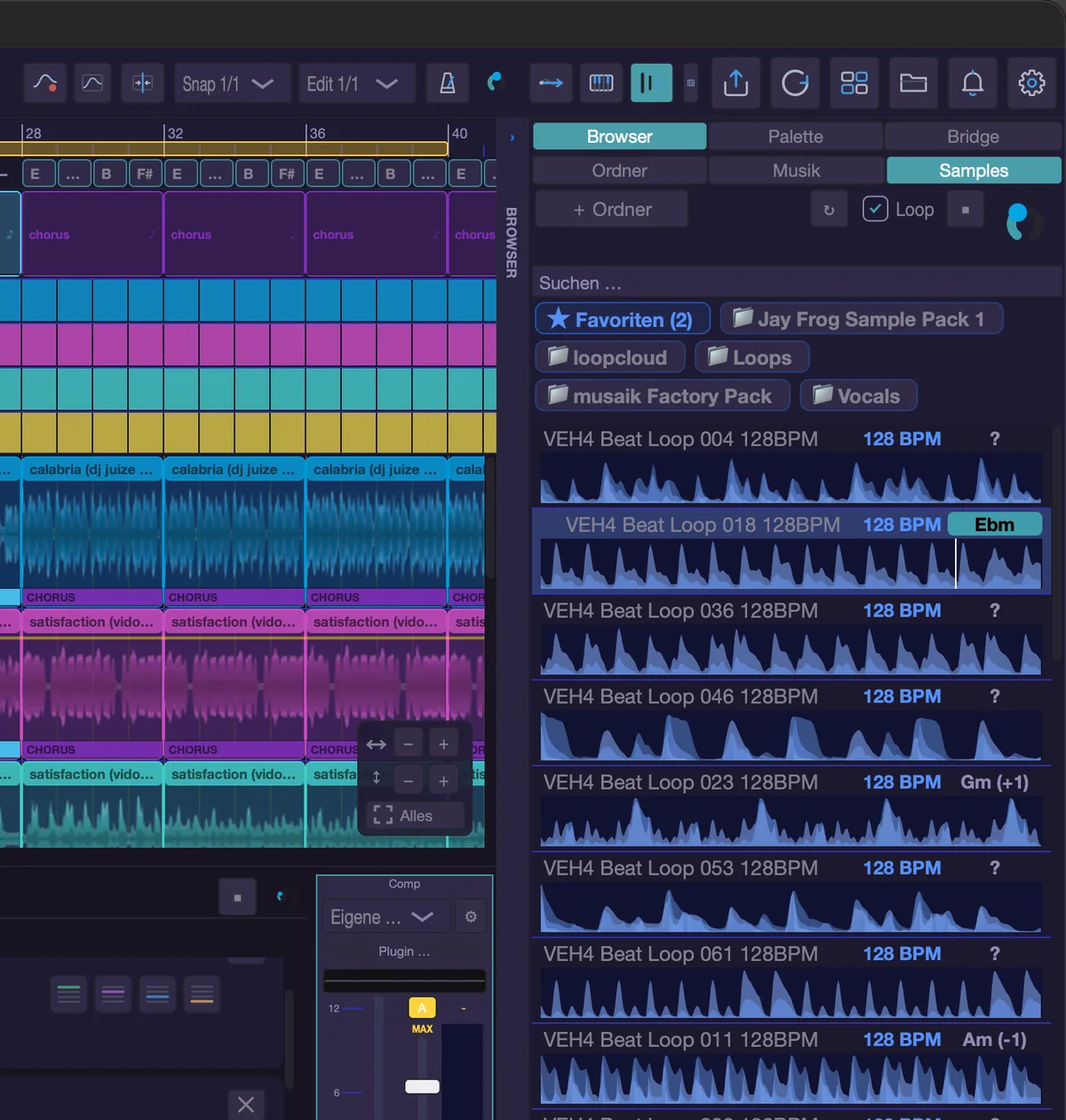
Task: Click the + Ordner button
Action: [612, 210]
